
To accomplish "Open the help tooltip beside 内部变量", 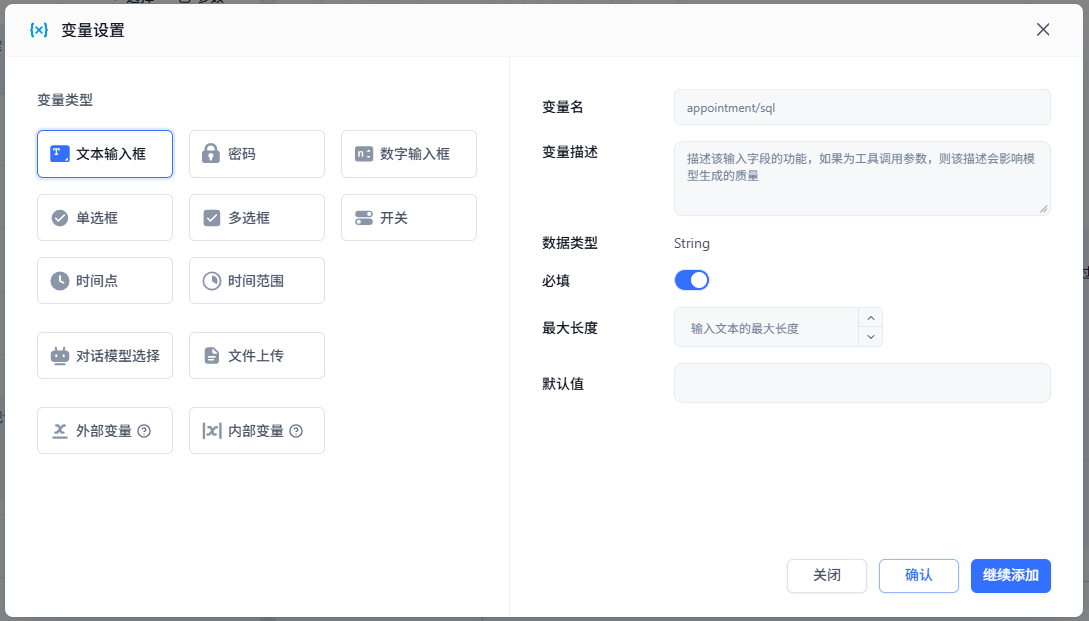I will point(296,432).
